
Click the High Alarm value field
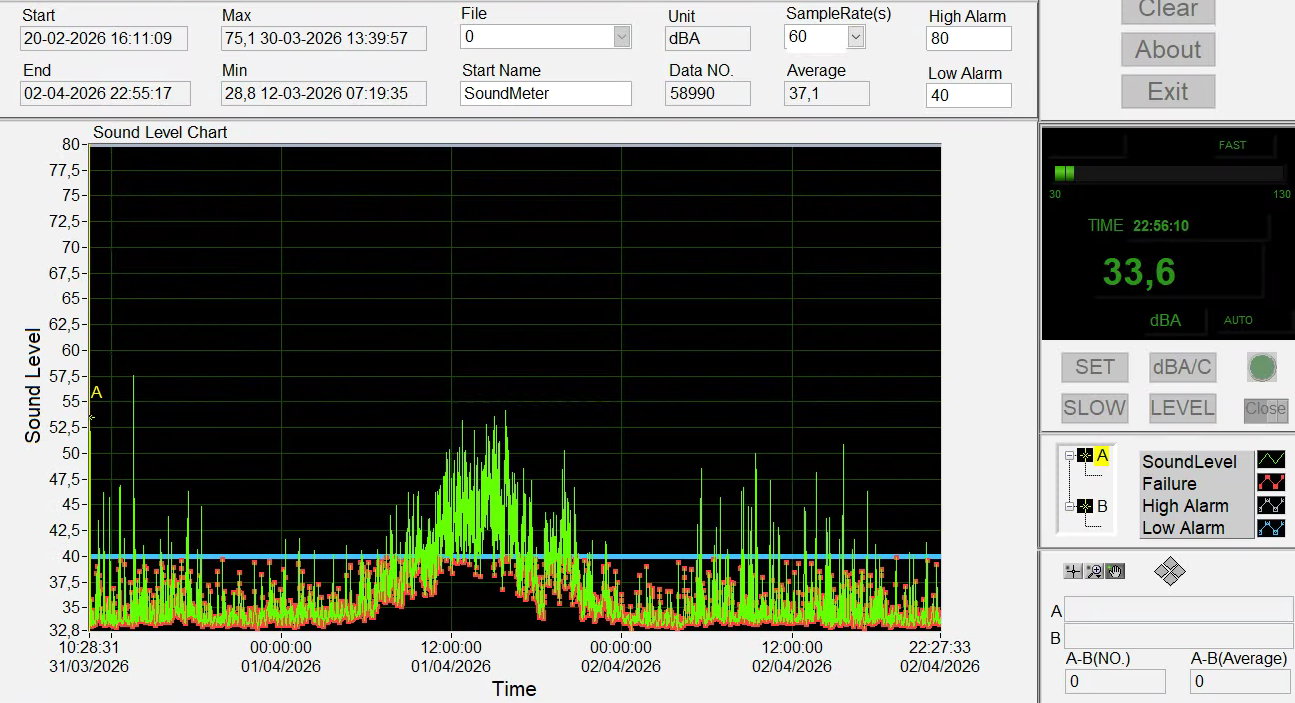click(x=968, y=39)
